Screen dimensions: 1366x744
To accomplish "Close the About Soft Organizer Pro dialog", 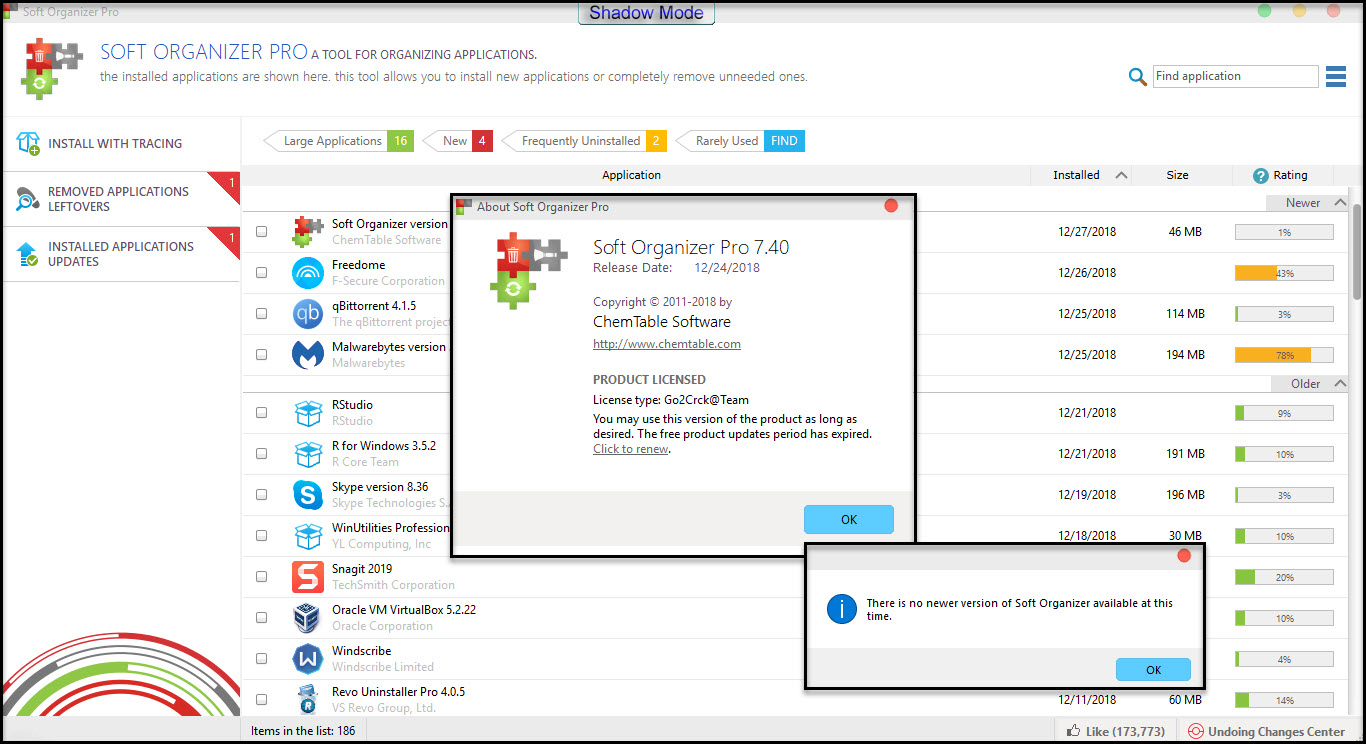I will (891, 206).
